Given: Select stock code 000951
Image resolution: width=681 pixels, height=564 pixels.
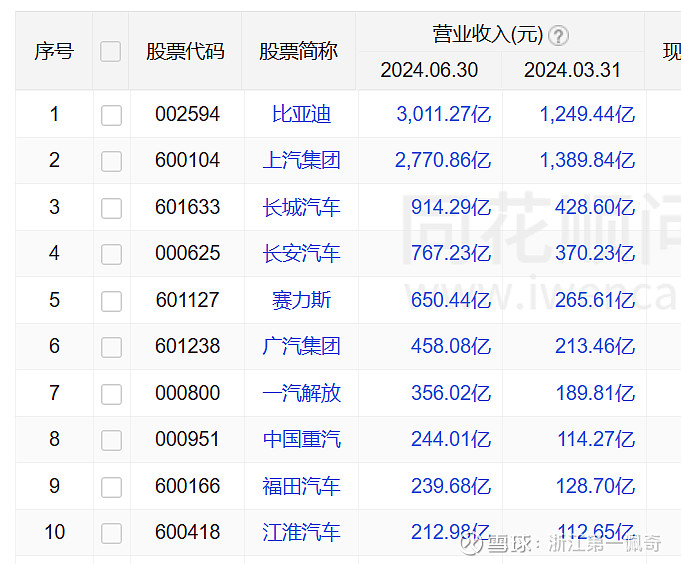Looking at the screenshot, I should coord(188,439).
